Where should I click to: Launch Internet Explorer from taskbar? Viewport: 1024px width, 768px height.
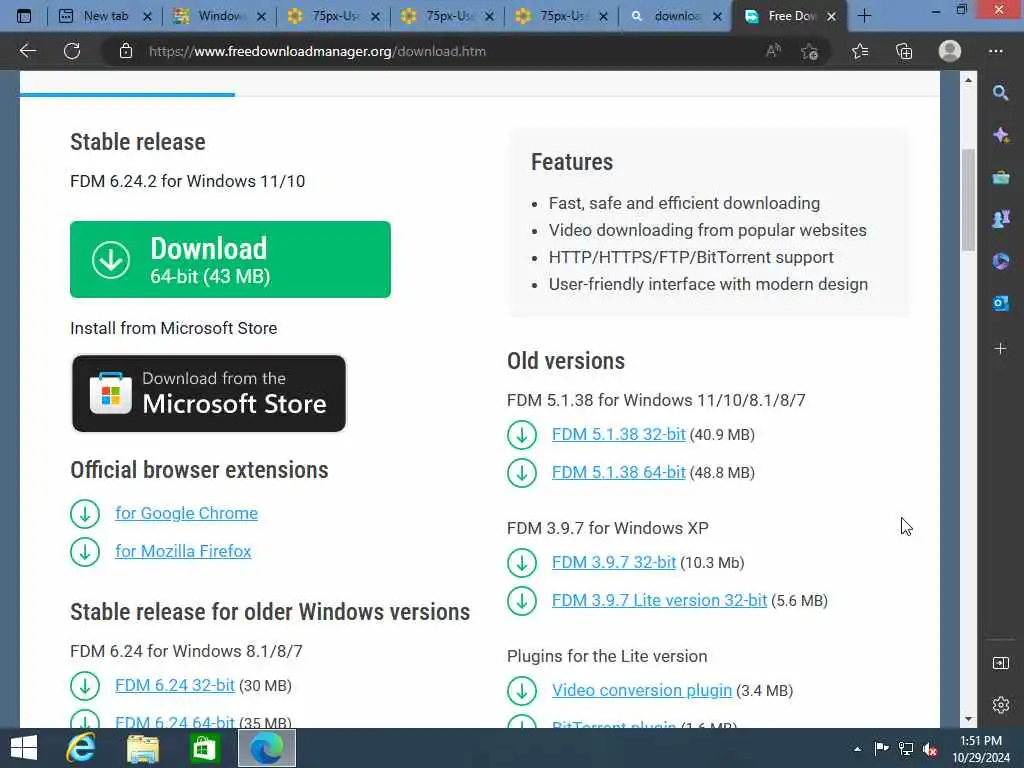click(81, 748)
